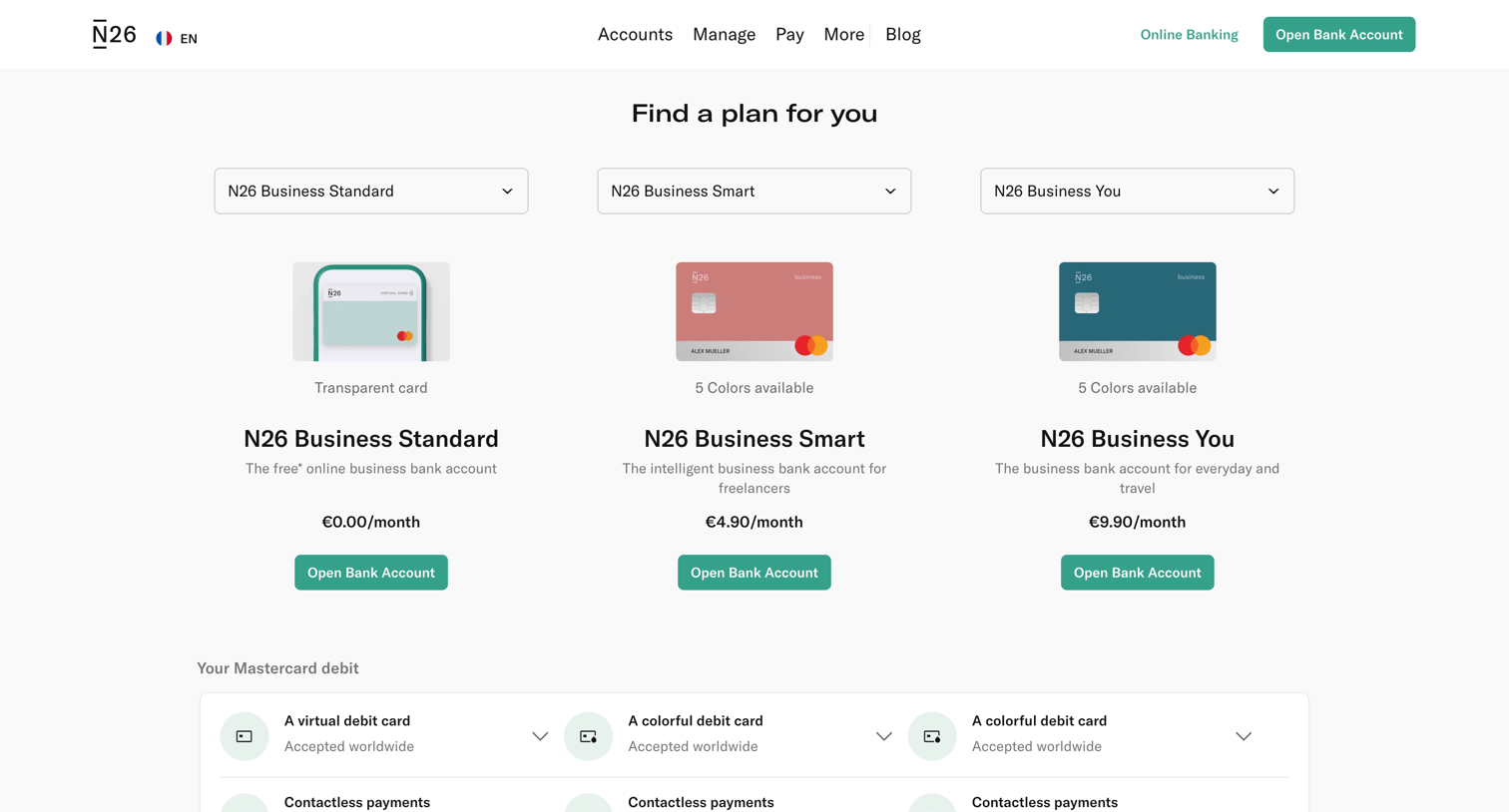Open the Manage menu
The height and width of the screenshot is (812, 1509).
point(724,34)
